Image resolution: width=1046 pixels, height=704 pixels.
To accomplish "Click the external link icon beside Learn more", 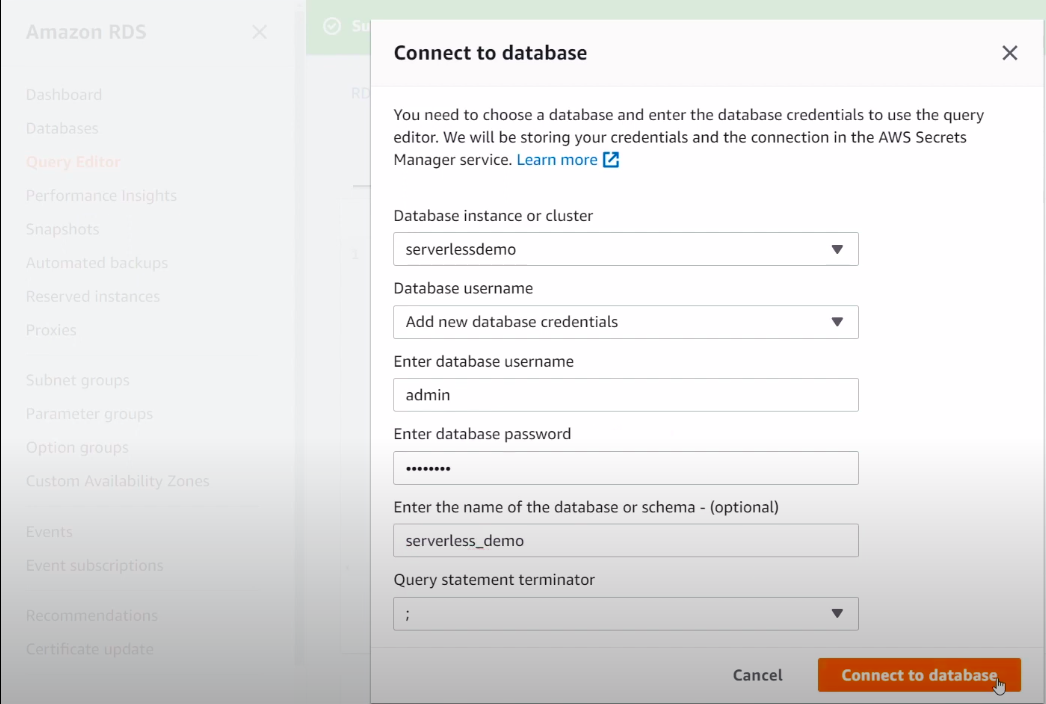I will 611,160.
